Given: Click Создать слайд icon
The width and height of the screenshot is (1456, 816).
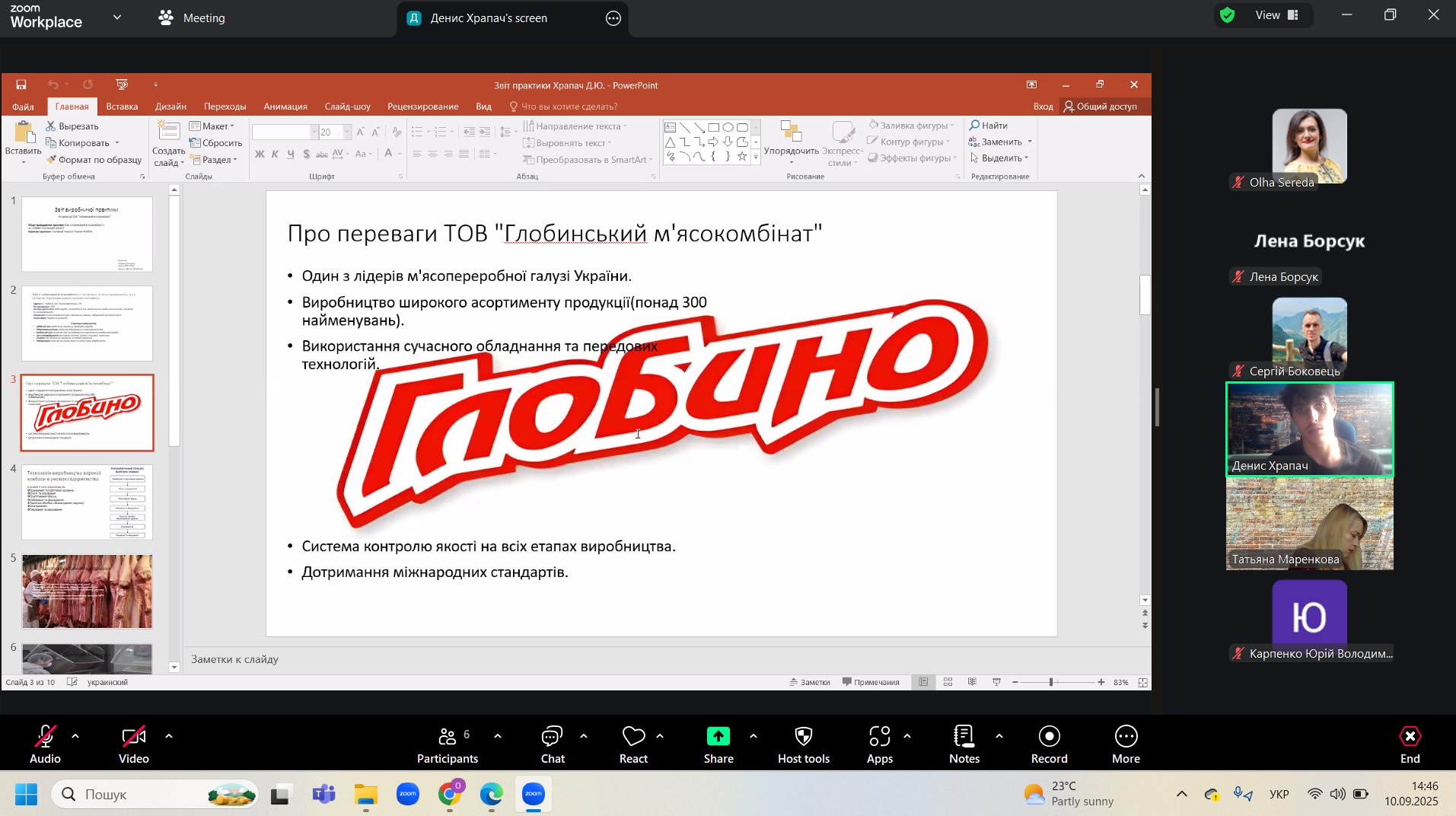Looking at the screenshot, I should pos(168,132).
